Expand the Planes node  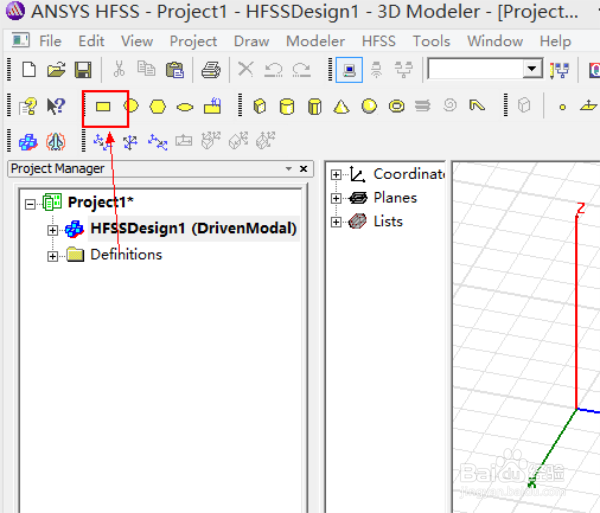click(x=336, y=198)
